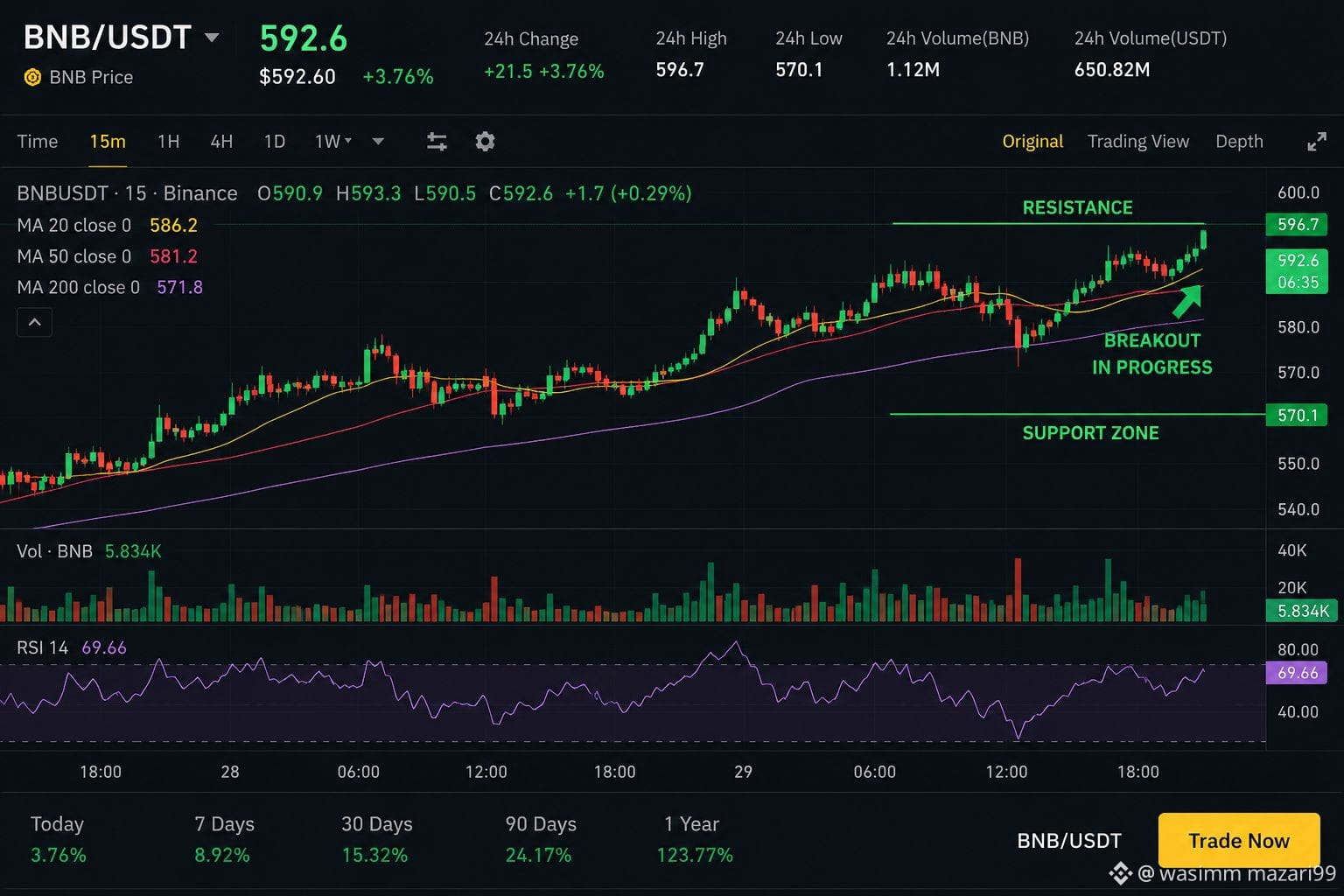The height and width of the screenshot is (896, 1344).
Task: Click the Today 3.76% performance value
Action: [59, 855]
